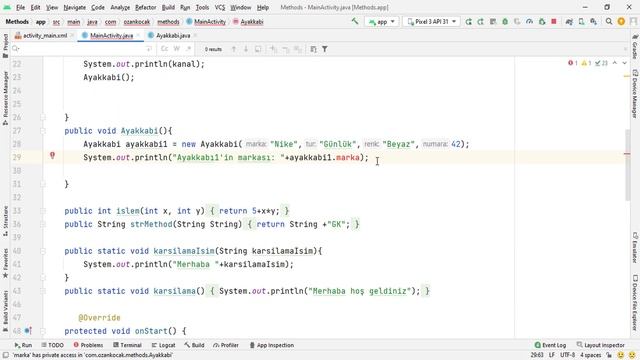Toggle Regex option in find bar

click(x=188, y=49)
